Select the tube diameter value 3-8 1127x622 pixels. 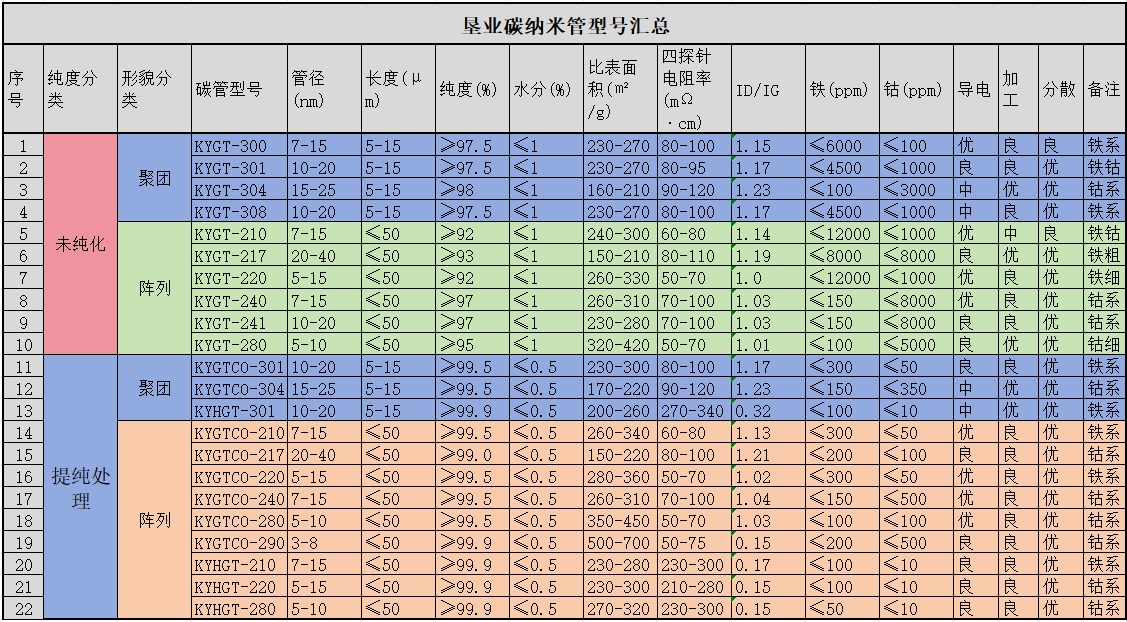[x=324, y=543]
